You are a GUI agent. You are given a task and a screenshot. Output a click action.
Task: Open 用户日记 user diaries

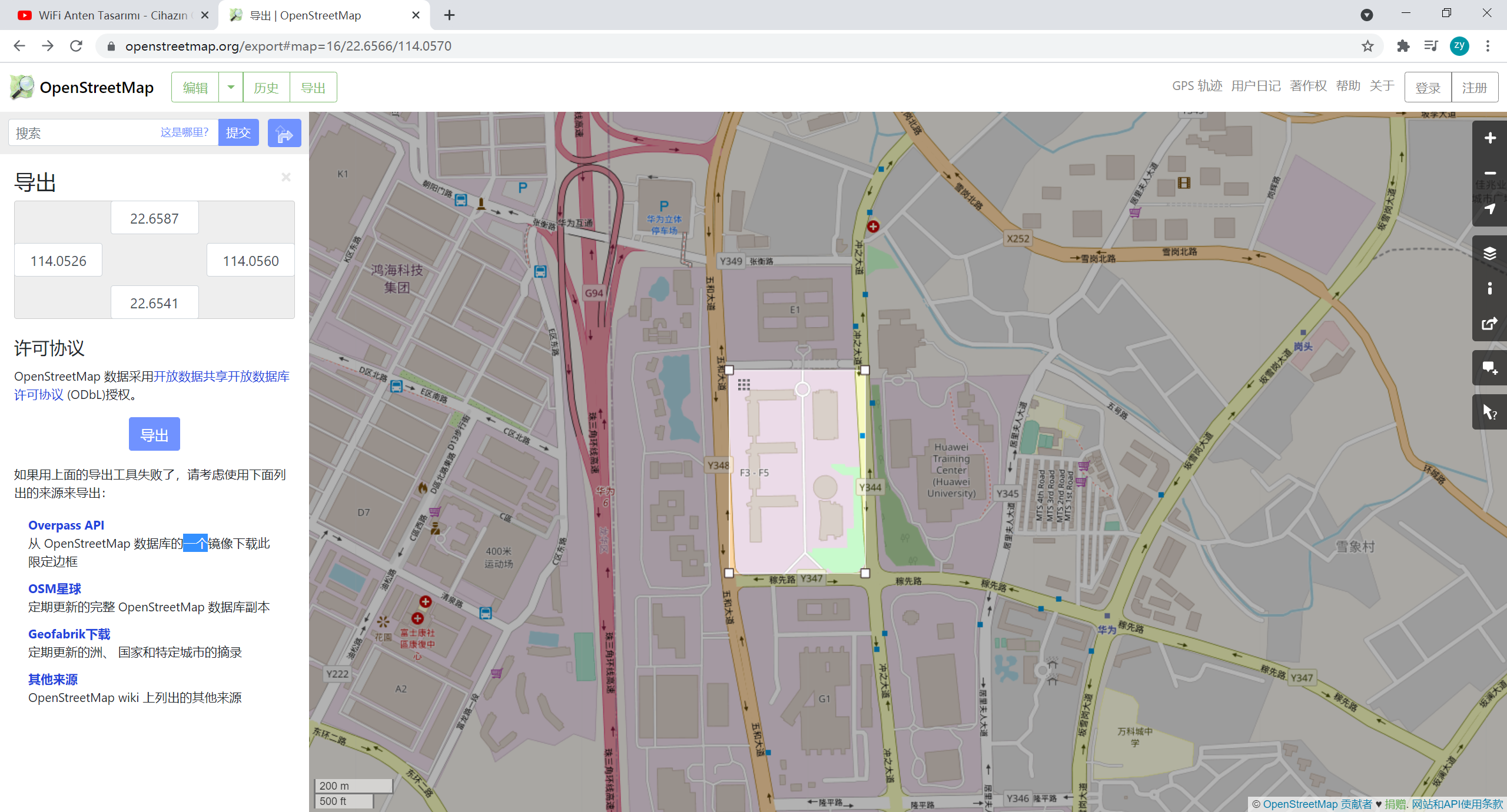1256,86
